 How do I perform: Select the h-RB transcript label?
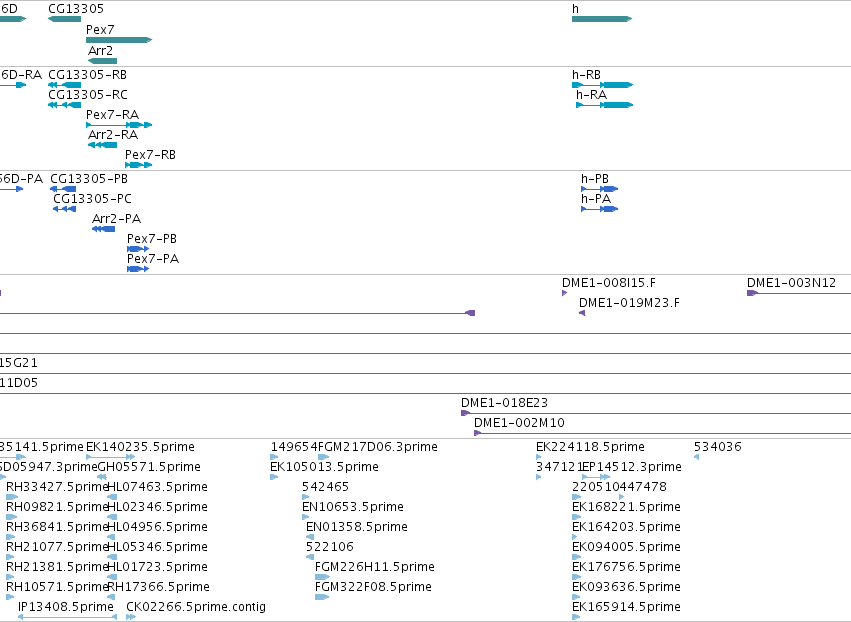point(586,74)
